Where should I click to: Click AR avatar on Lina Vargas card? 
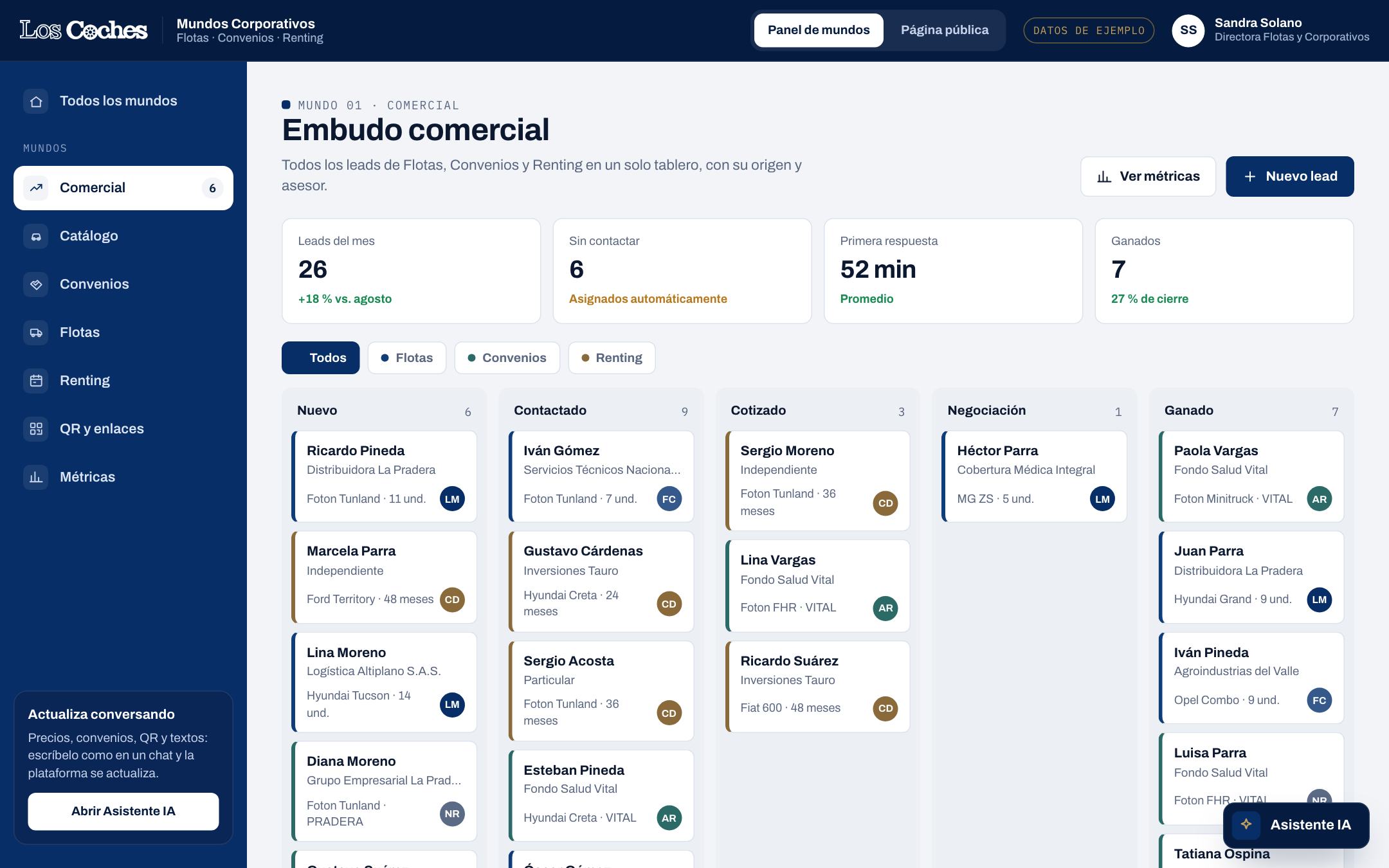tap(885, 608)
